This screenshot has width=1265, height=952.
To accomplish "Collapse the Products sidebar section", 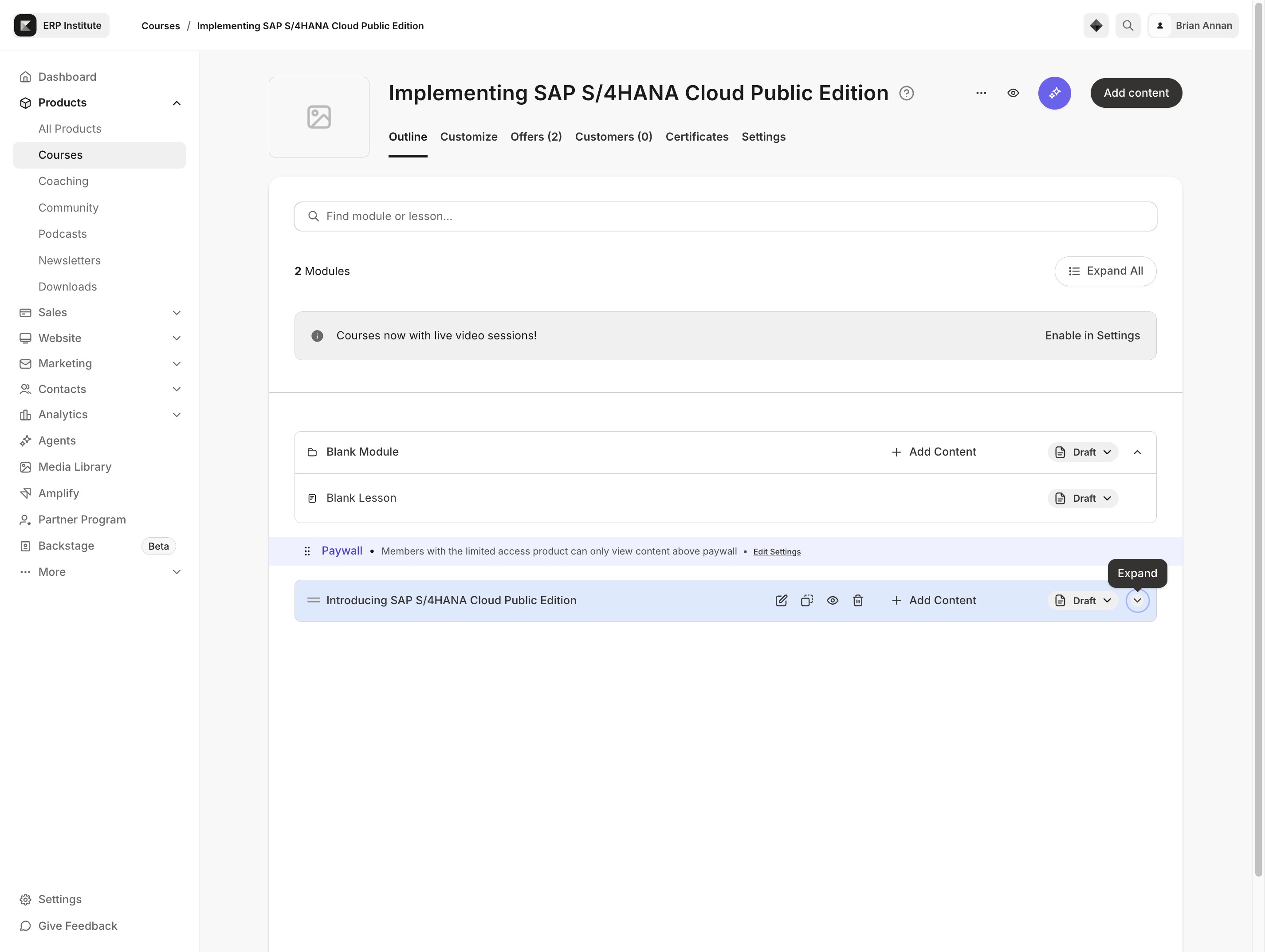I will [177, 103].
